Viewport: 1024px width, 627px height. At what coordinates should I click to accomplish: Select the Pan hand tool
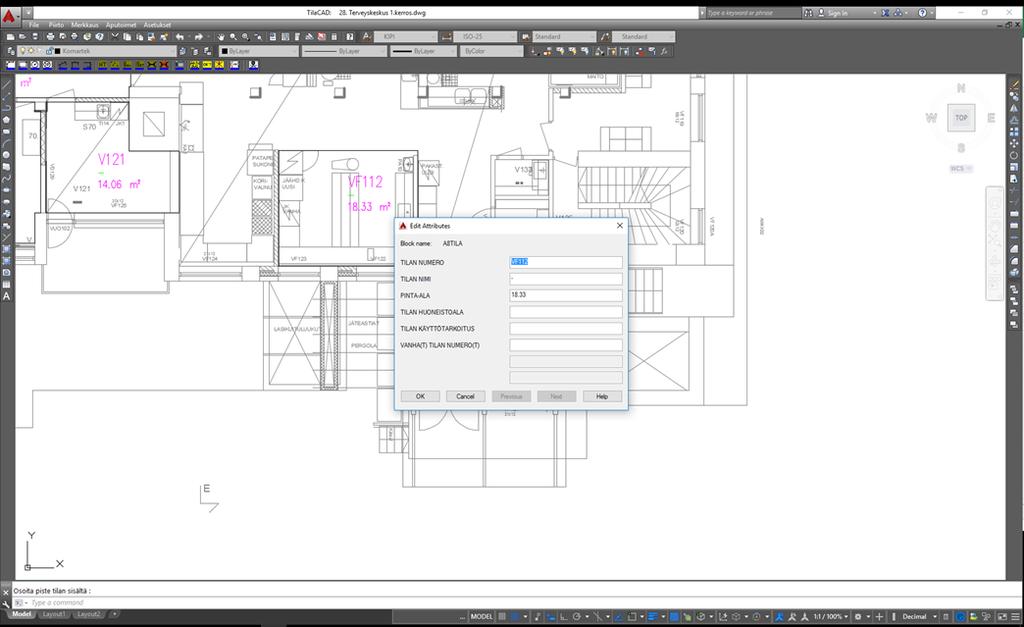(221, 37)
